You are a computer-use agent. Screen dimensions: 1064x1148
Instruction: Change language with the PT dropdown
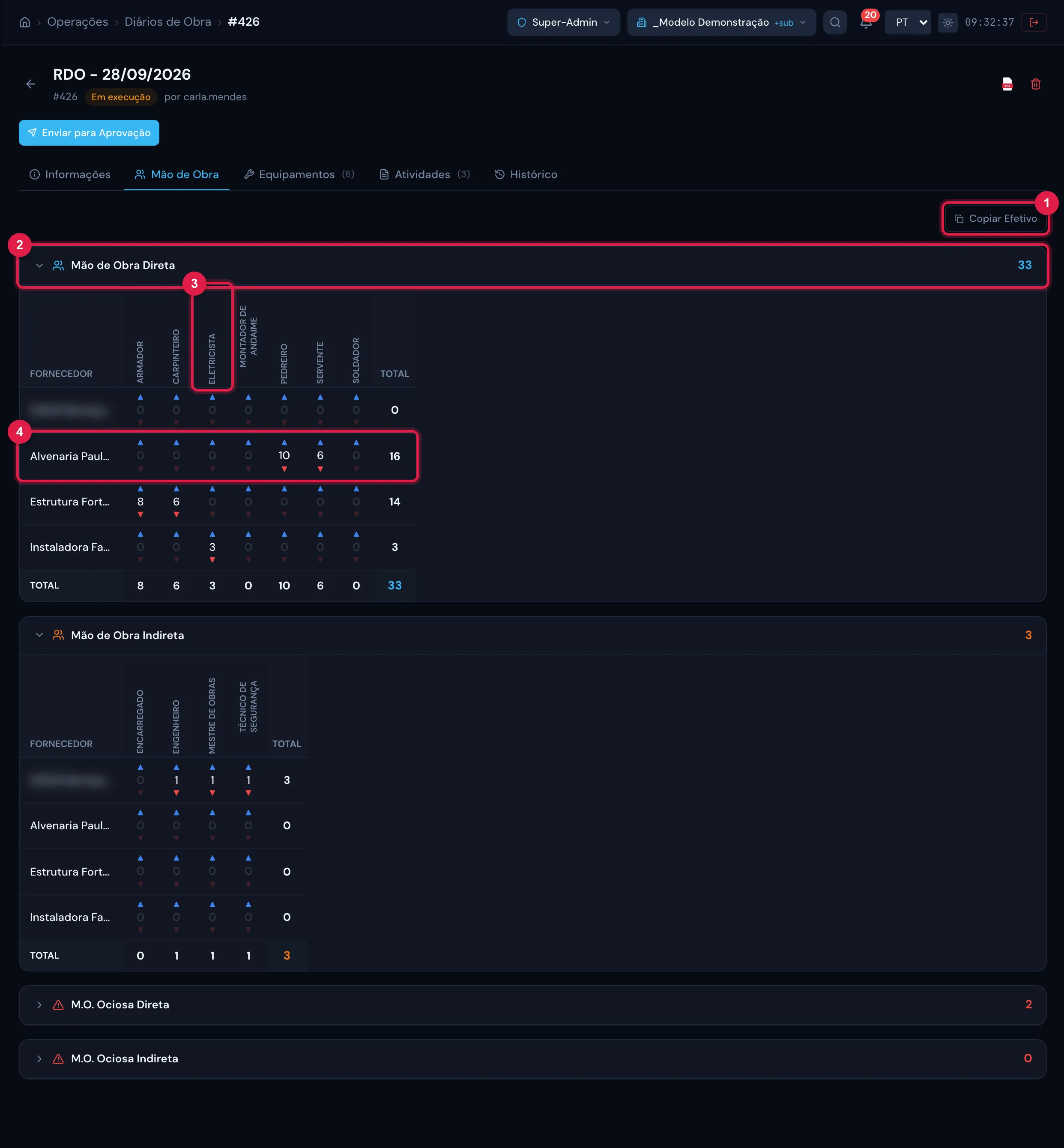pyautogui.click(x=907, y=22)
